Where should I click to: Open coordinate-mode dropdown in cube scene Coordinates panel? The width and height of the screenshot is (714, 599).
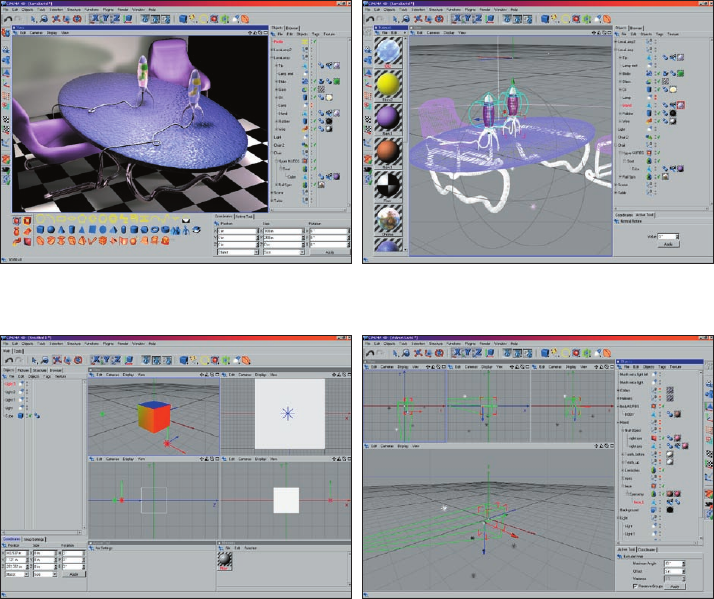17,574
